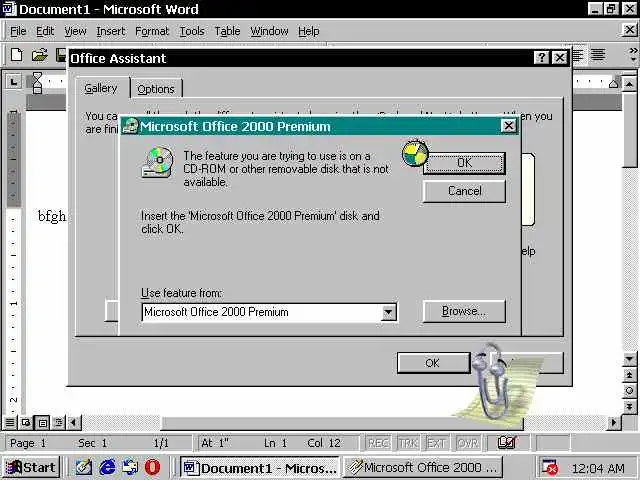Open the Help menu
Screen dimensions: 640x480
[x=309, y=31]
